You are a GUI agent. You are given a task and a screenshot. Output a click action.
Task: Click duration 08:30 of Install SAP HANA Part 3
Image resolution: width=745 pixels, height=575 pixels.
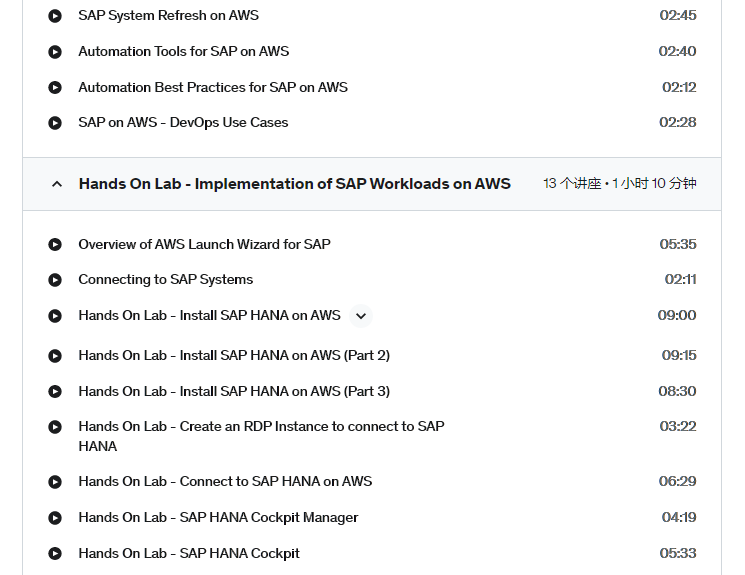tap(678, 391)
